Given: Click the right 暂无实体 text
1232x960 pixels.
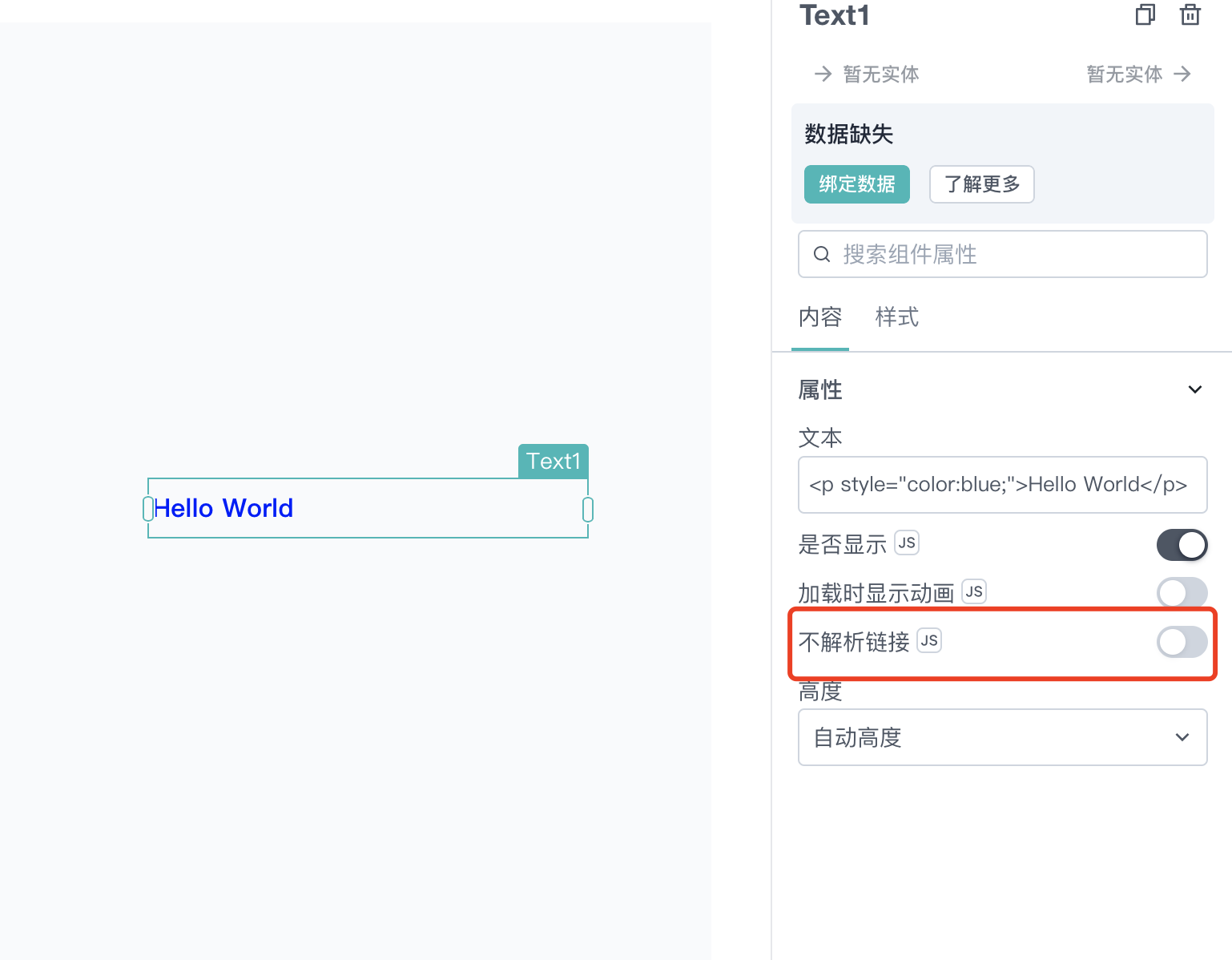Looking at the screenshot, I should tap(1124, 74).
